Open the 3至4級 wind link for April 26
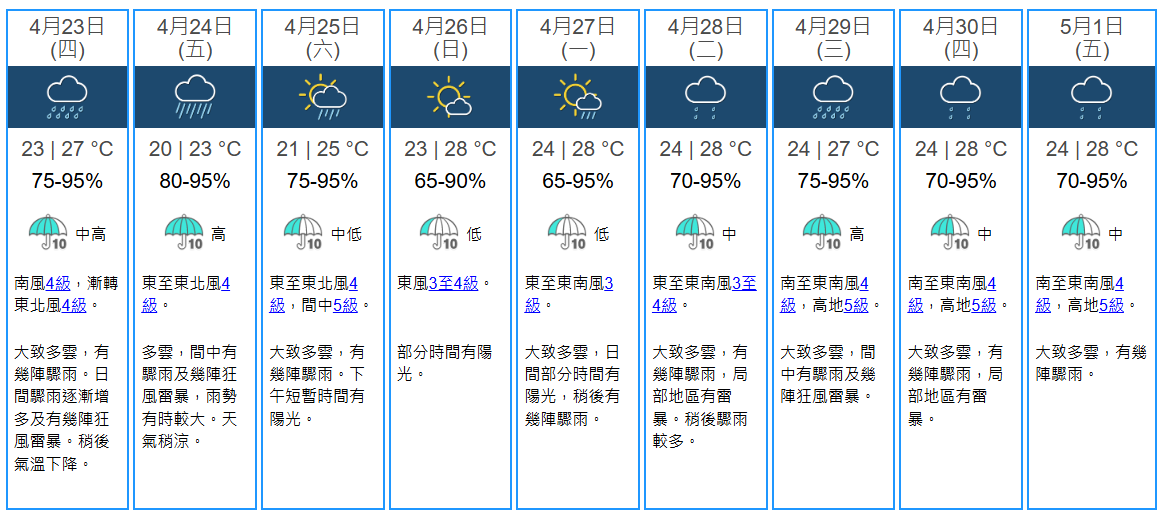 coord(454,284)
